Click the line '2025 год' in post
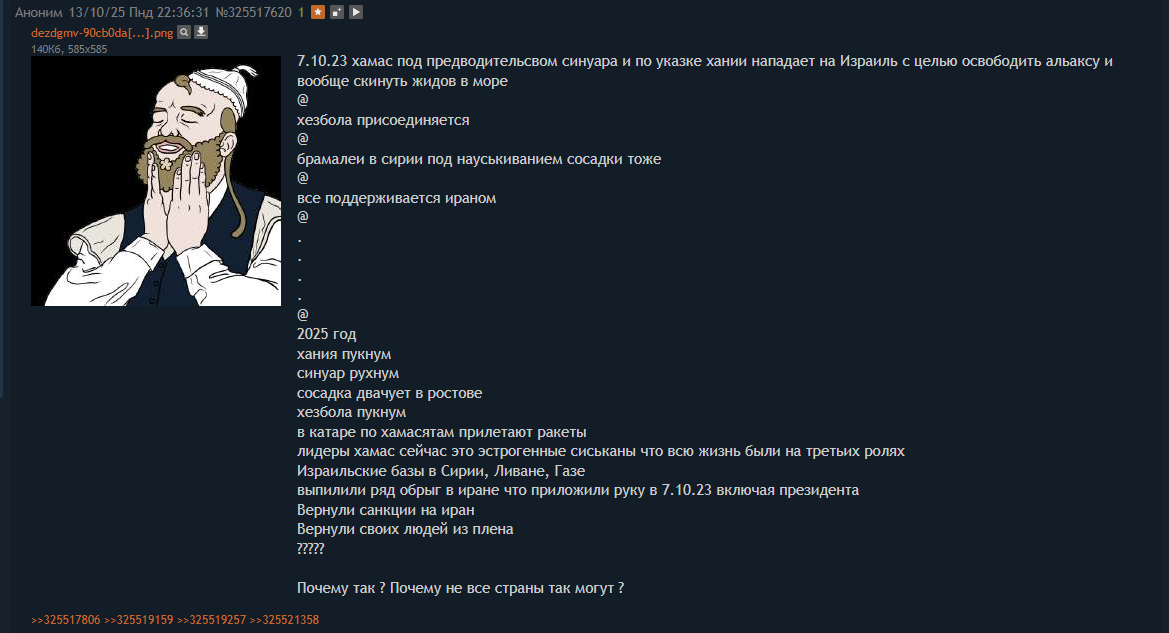This screenshot has height=633, width=1169. point(327,334)
